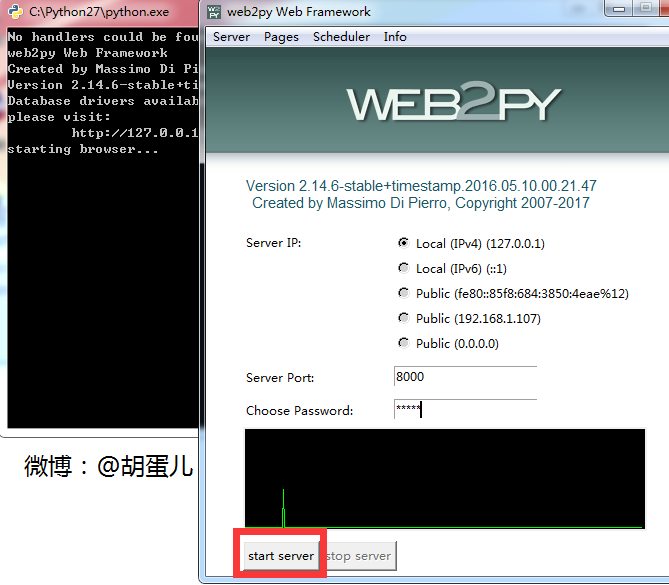Click the server activity graph canvas
The width and height of the screenshot is (669, 585).
click(x=445, y=479)
